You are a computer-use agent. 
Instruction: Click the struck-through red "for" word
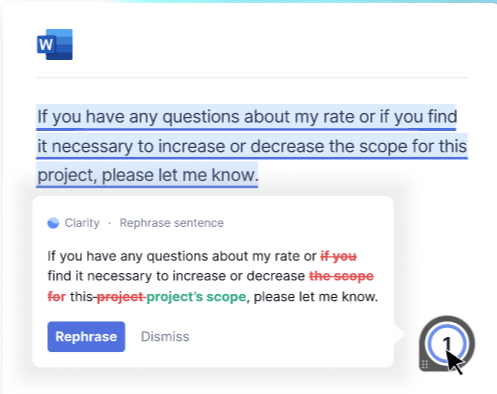tap(57, 296)
